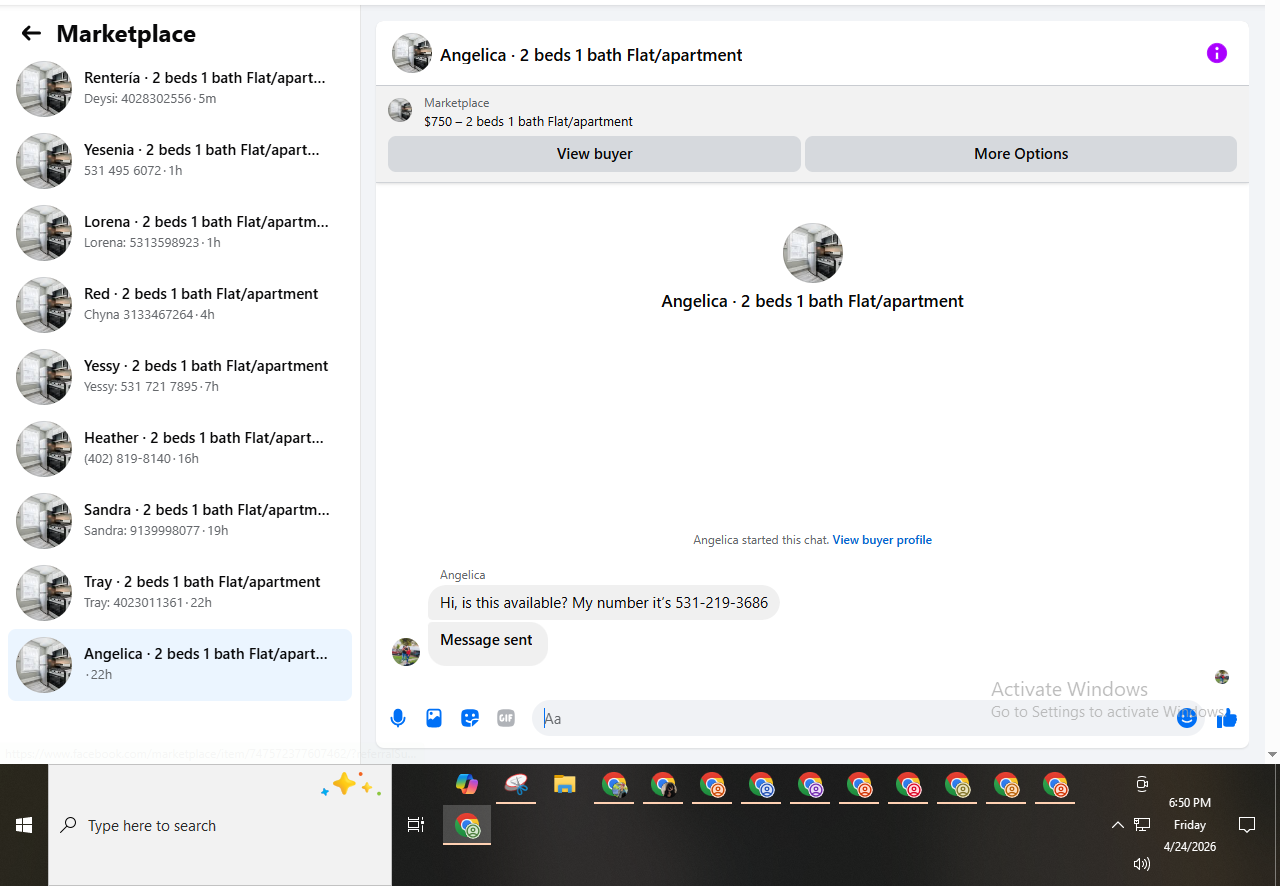1280x886 pixels.
Task: Click sender avatar beside "Message sent"
Action: 406,652
